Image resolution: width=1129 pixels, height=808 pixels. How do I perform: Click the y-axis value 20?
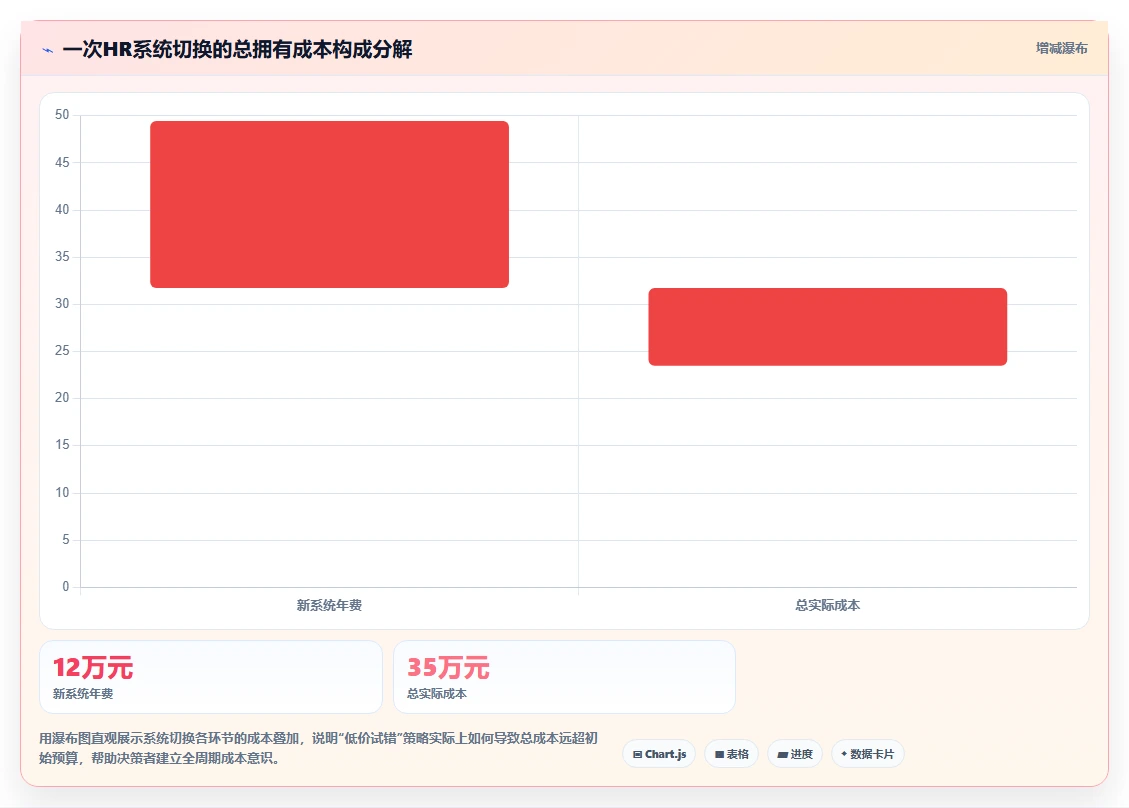coord(62,398)
